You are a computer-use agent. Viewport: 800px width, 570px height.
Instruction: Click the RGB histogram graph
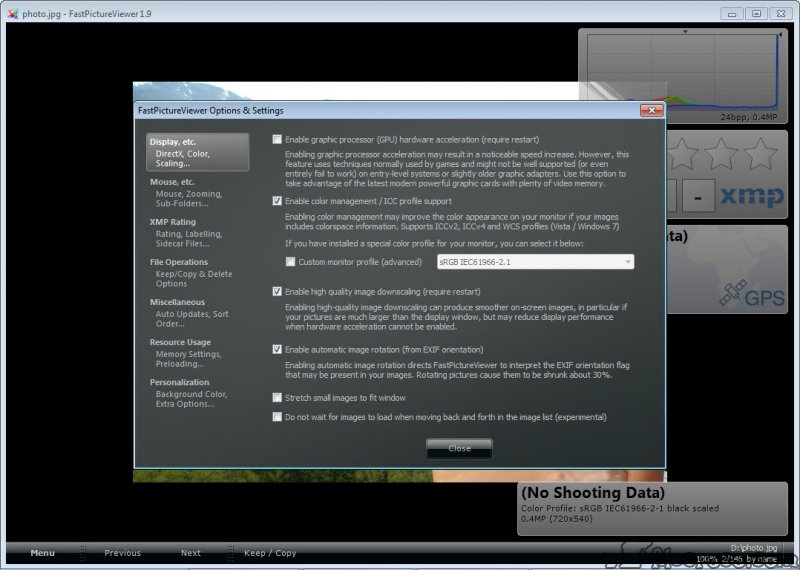(685, 75)
